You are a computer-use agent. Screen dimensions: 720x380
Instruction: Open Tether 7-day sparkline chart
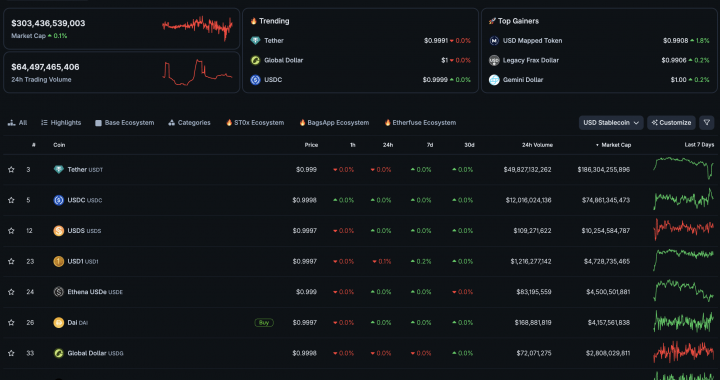(x=683, y=168)
